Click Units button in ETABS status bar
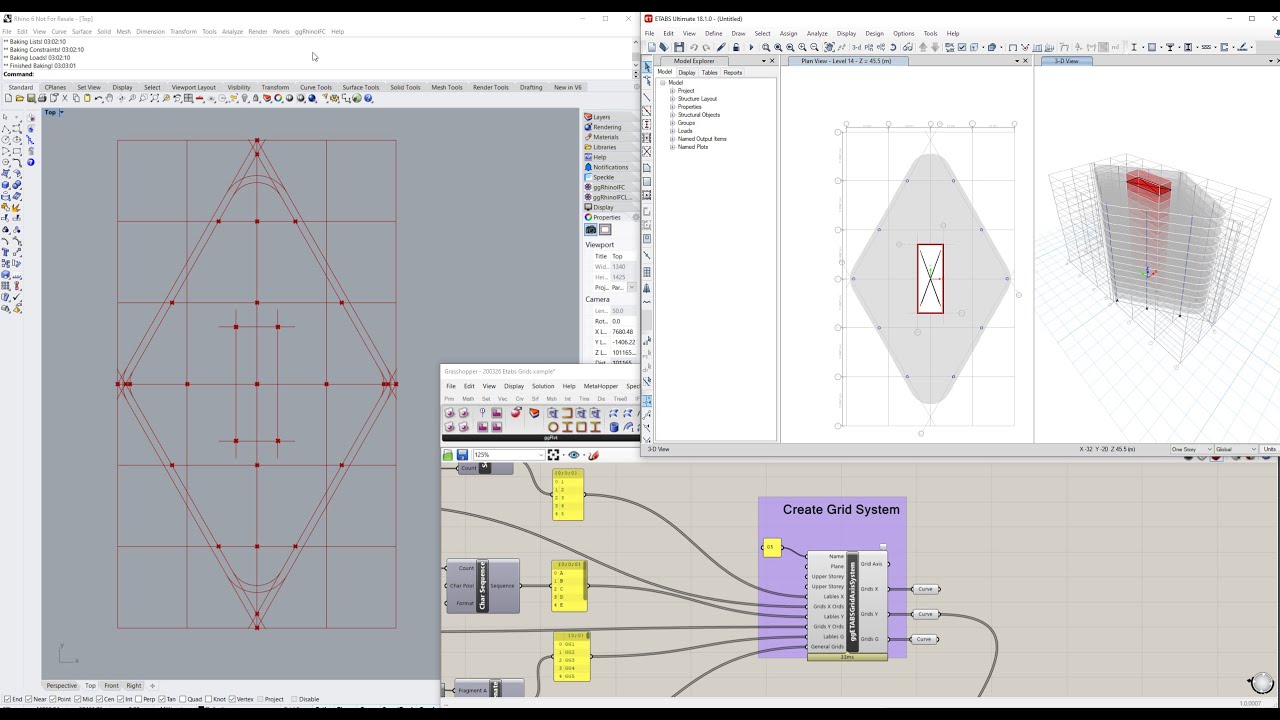1280x720 pixels. coord(1270,449)
